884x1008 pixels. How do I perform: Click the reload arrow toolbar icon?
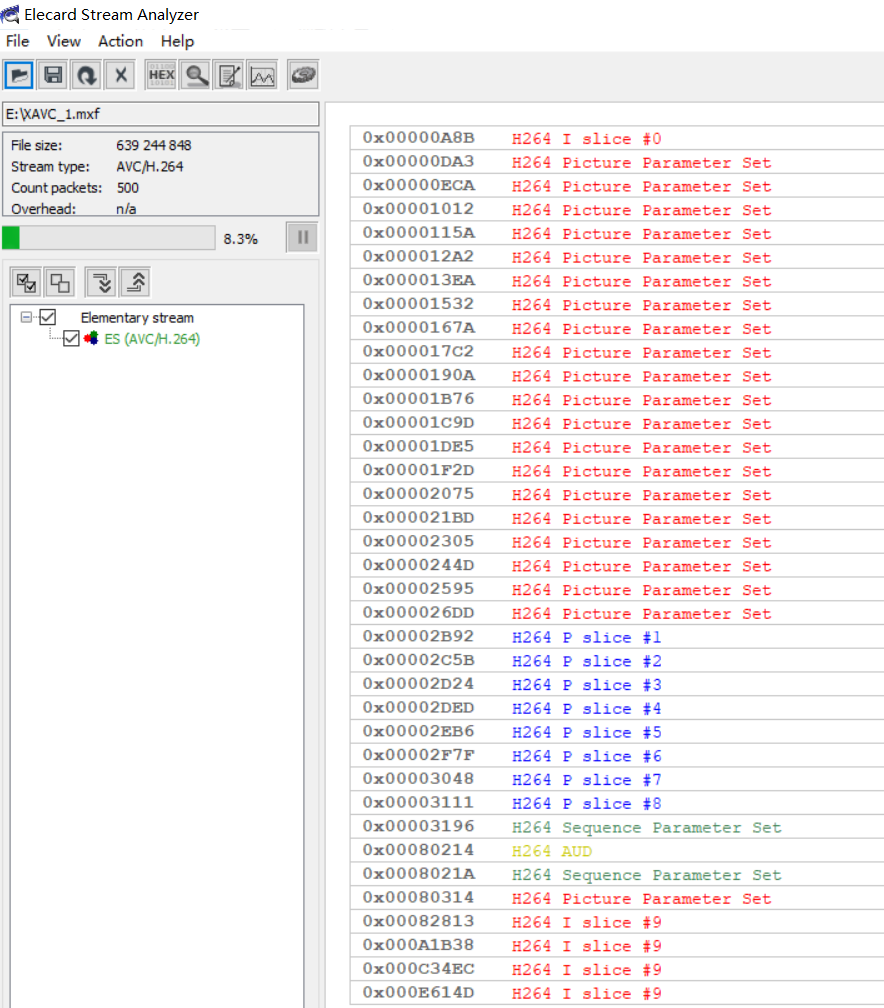86,76
